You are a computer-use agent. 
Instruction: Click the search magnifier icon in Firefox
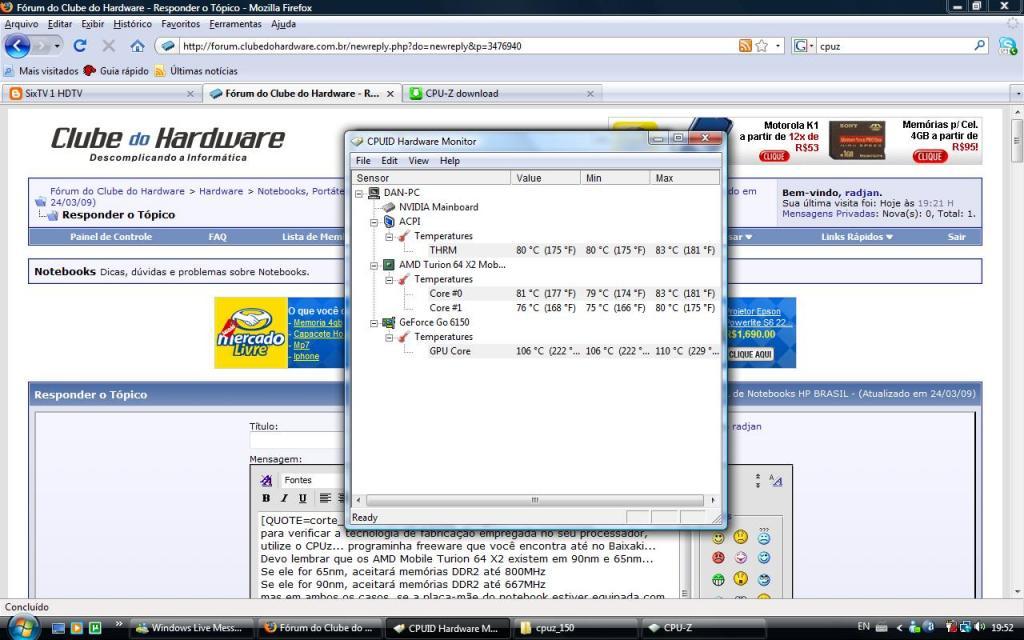tap(980, 46)
